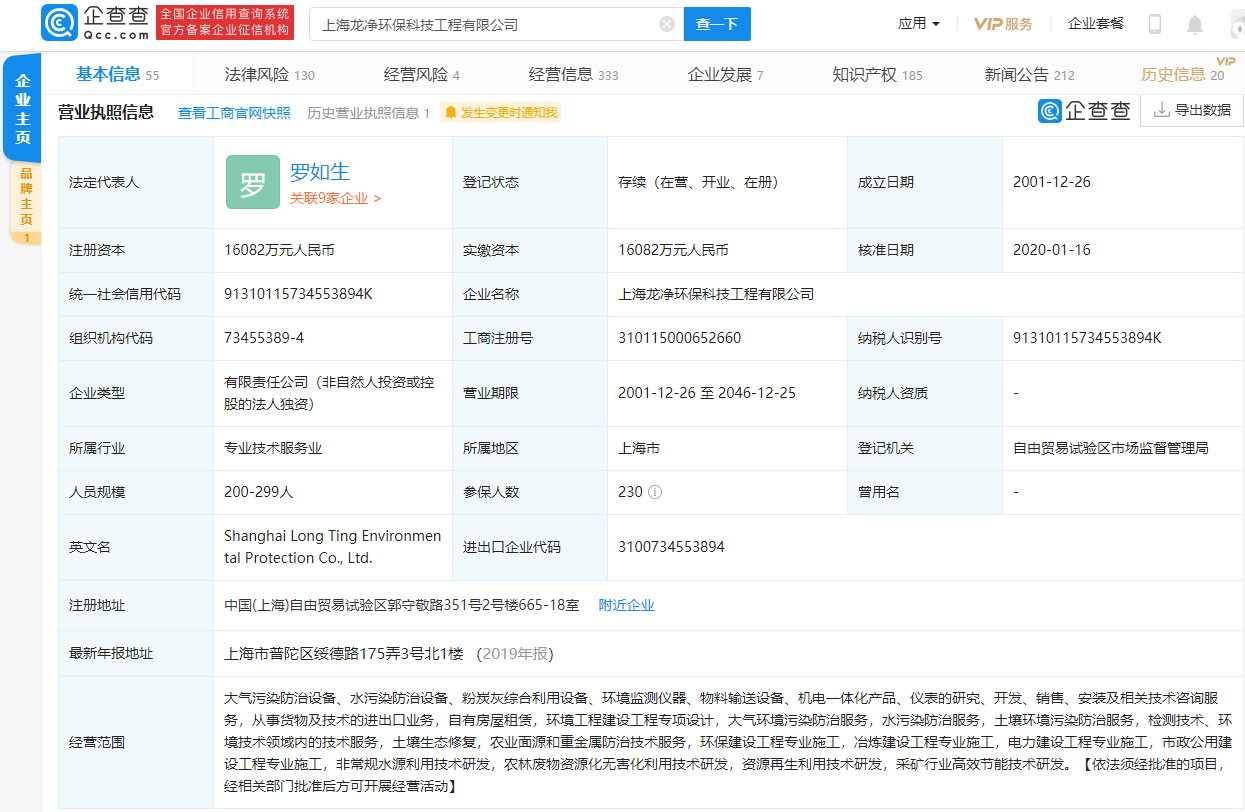Select registration number 310115000652660
The height and width of the screenshot is (812, 1245).
pyautogui.click(x=680, y=338)
